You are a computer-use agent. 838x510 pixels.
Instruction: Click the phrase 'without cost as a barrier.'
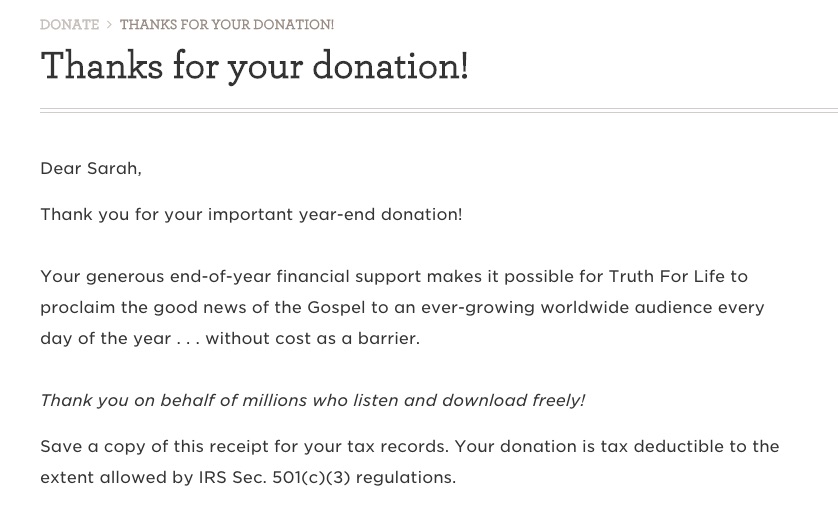tap(313, 338)
